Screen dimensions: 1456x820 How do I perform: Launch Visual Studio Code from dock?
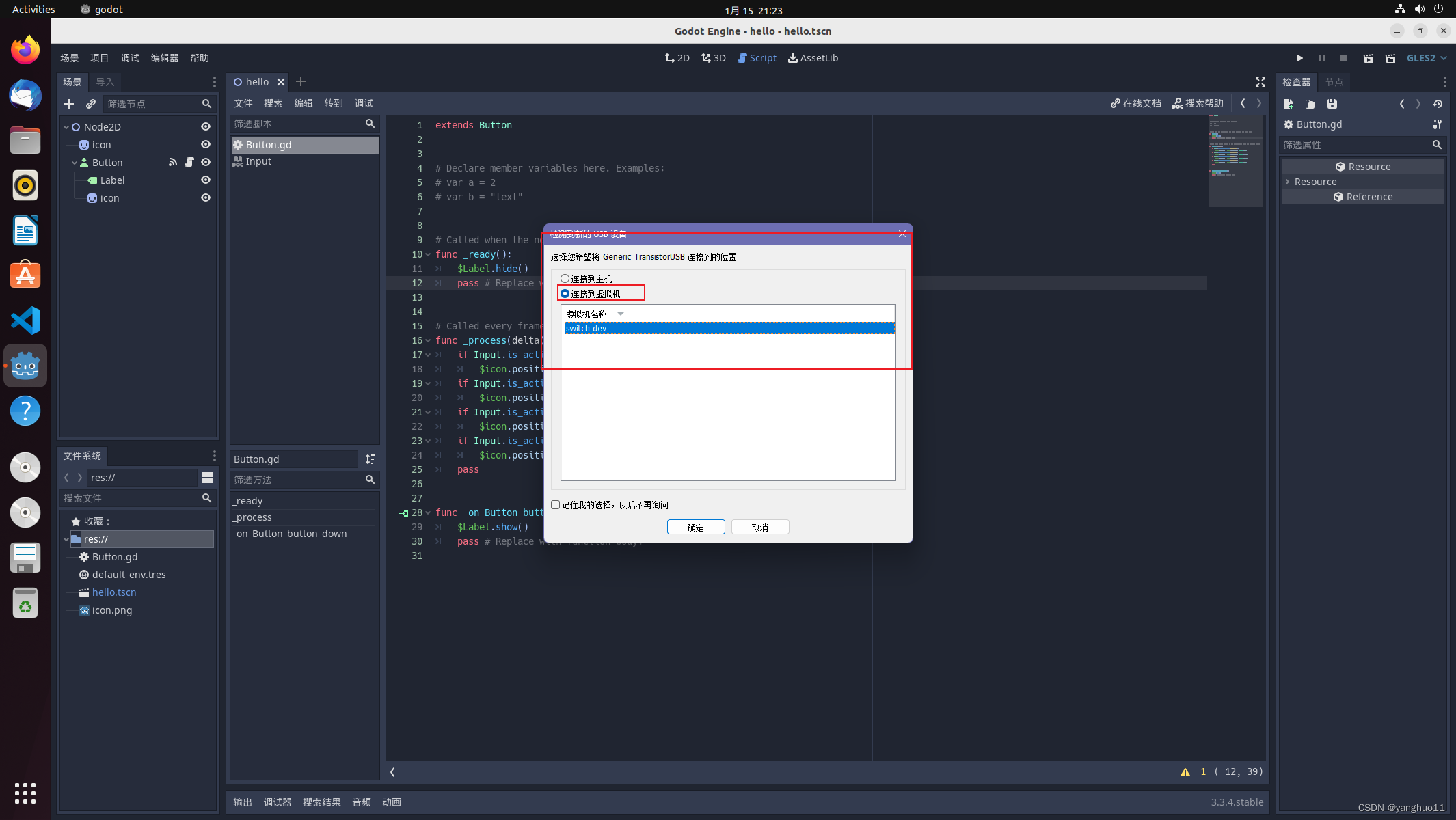coord(25,320)
